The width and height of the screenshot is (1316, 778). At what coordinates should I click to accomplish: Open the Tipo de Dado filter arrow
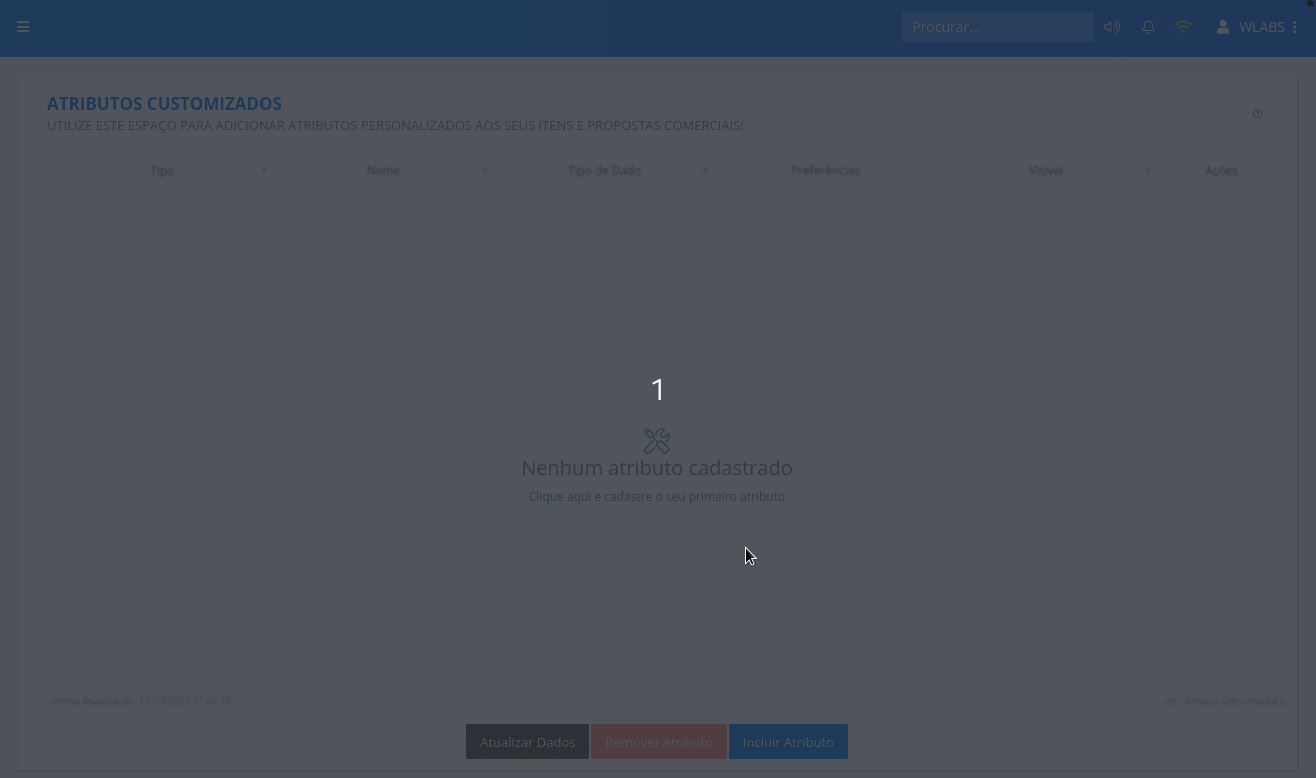pos(706,171)
